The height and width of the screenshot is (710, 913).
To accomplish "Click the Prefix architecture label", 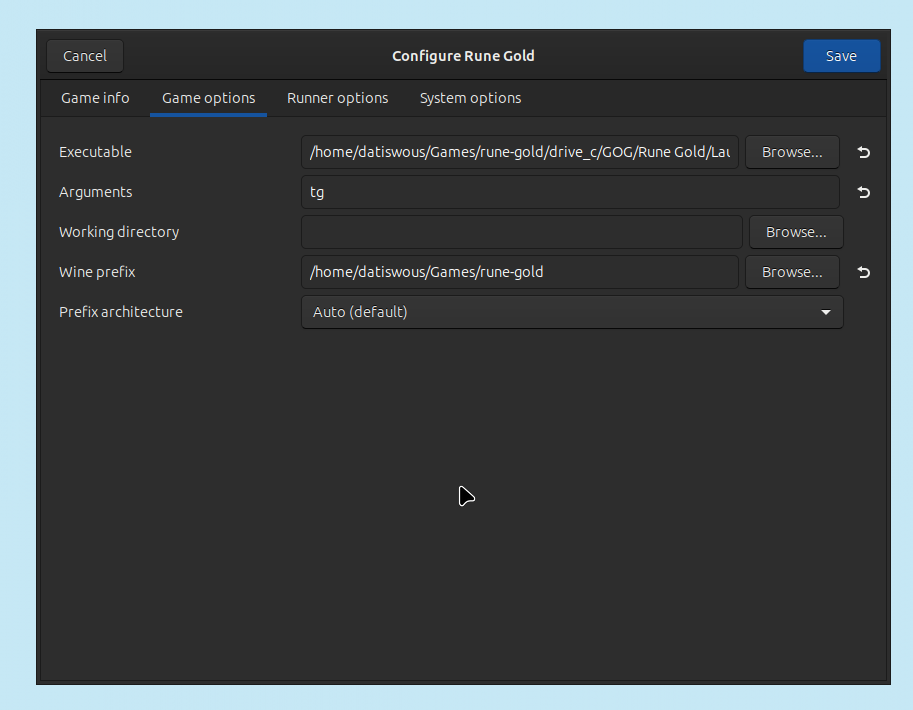I will [x=121, y=312].
